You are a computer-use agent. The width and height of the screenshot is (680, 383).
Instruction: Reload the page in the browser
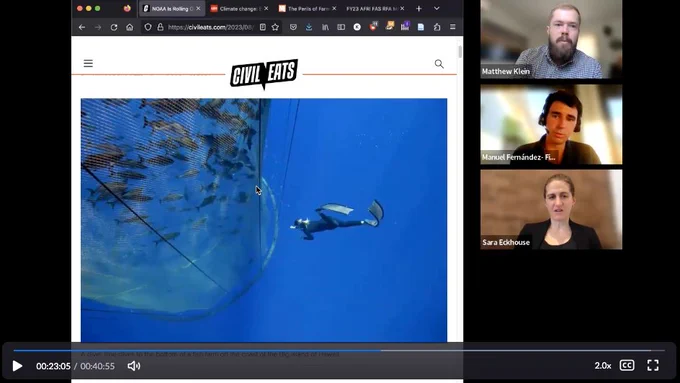(114, 27)
